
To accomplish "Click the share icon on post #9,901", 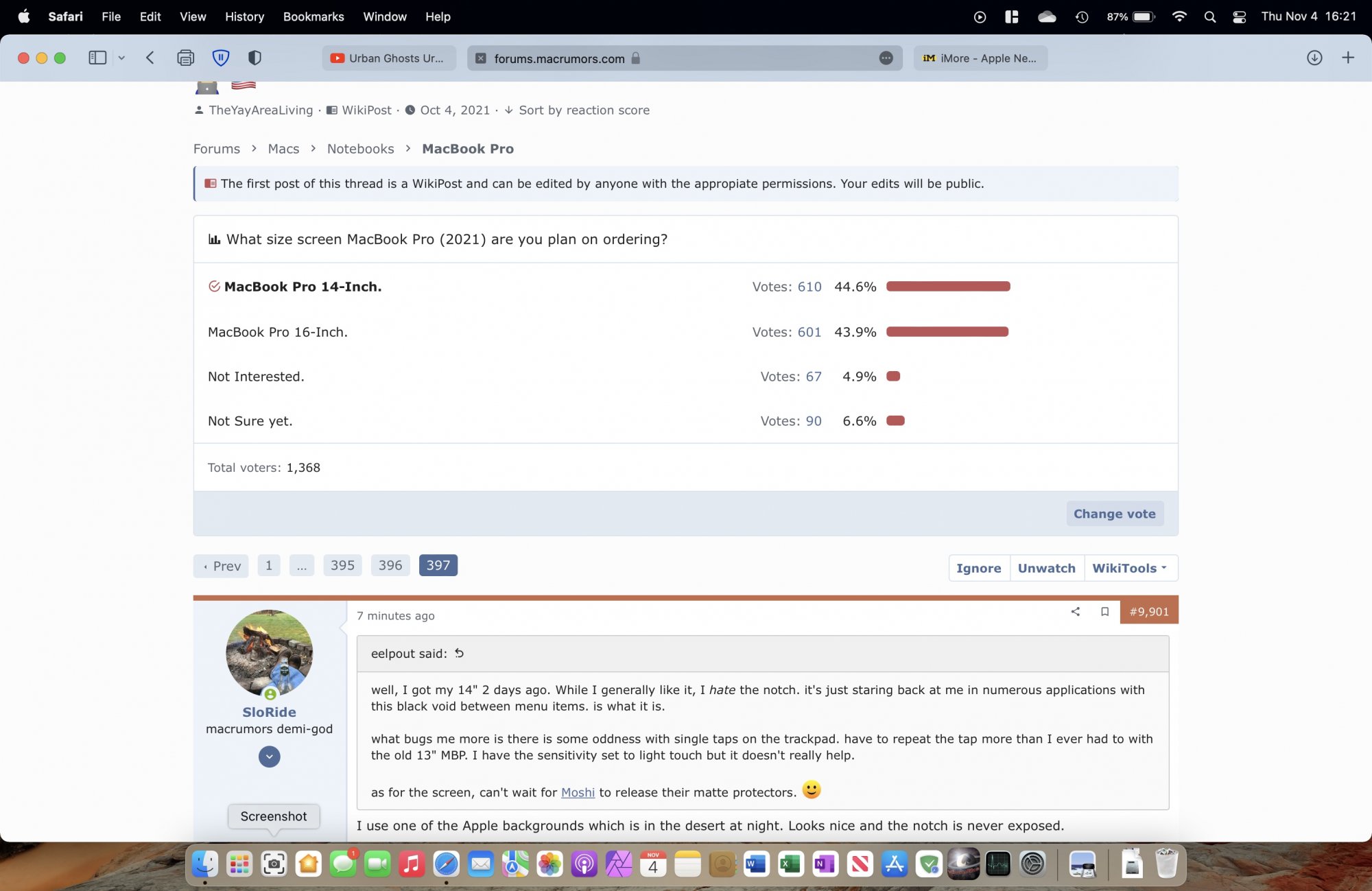I will point(1075,611).
